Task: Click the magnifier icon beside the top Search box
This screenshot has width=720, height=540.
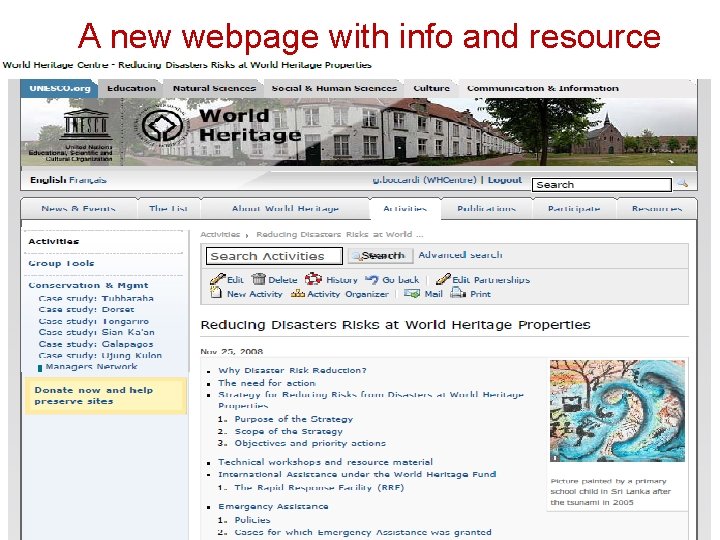Action: [683, 183]
